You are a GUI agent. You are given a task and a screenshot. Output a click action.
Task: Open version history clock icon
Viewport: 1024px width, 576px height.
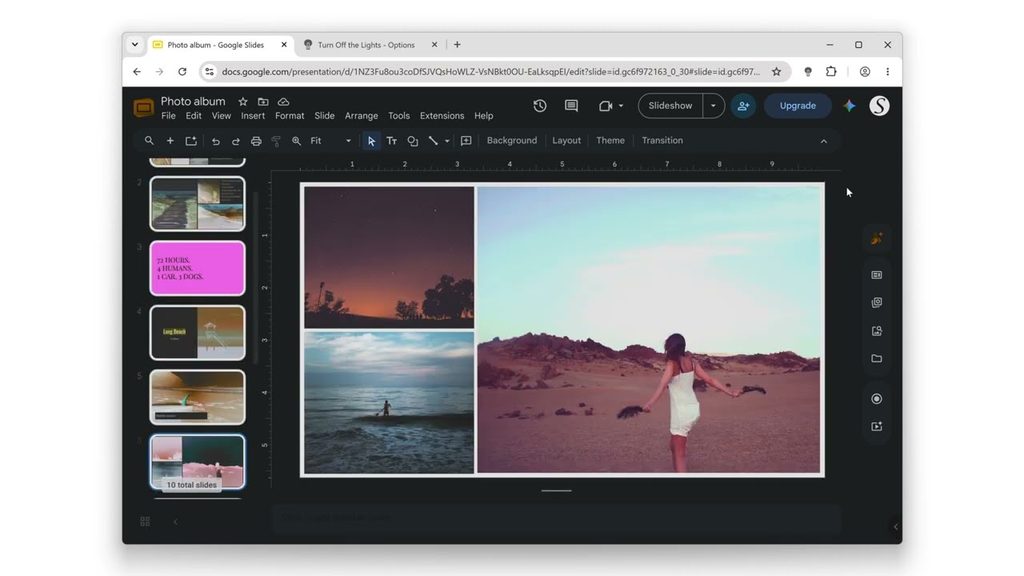click(x=539, y=106)
